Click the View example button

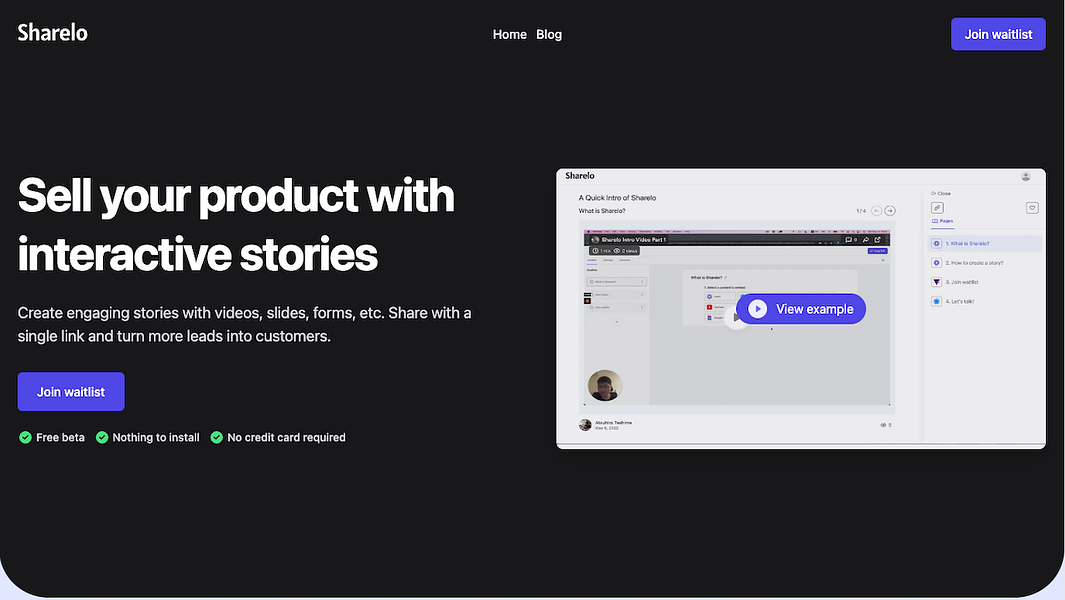[801, 309]
